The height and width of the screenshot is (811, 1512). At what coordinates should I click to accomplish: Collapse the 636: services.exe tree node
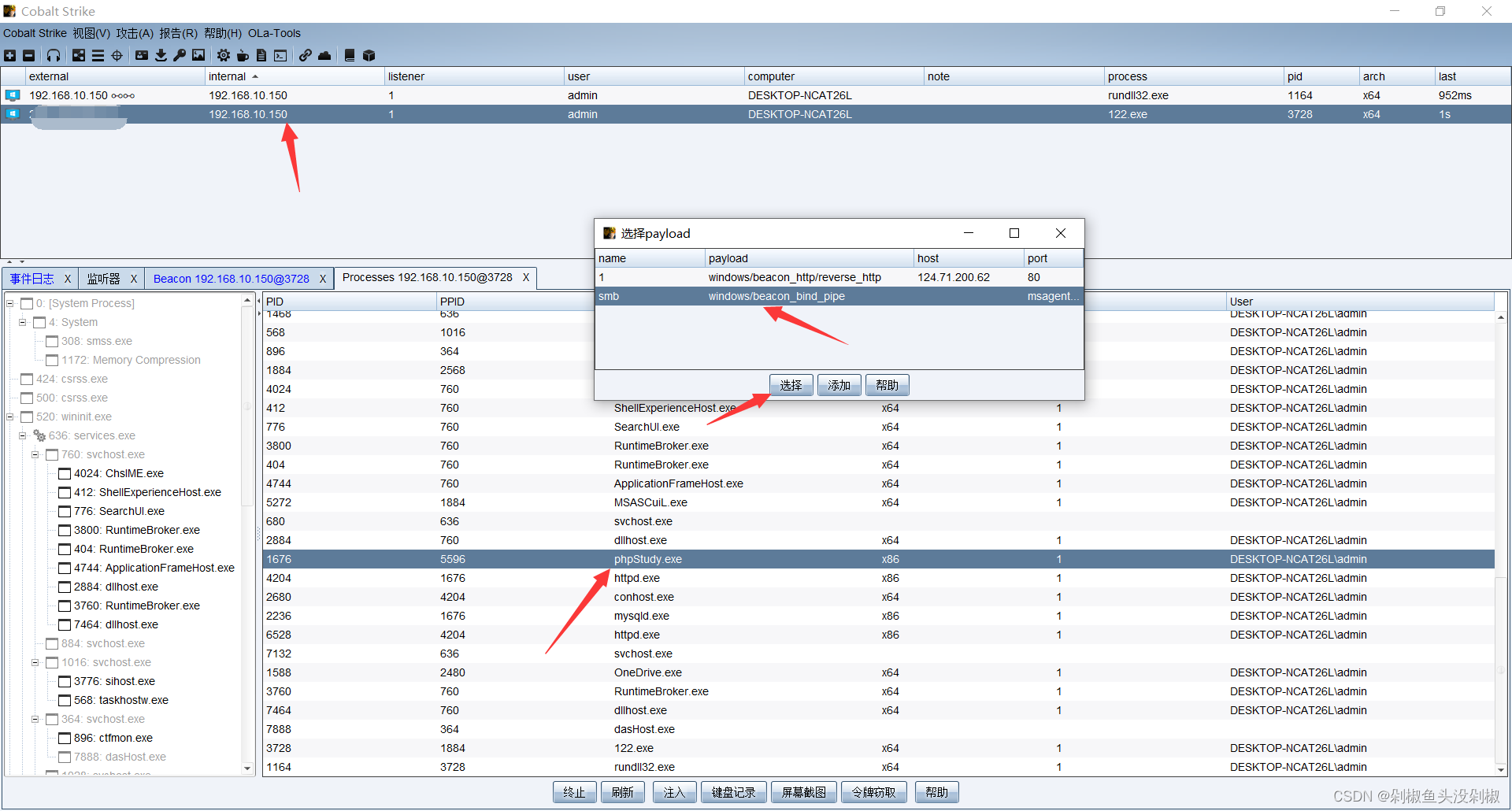click(23, 436)
